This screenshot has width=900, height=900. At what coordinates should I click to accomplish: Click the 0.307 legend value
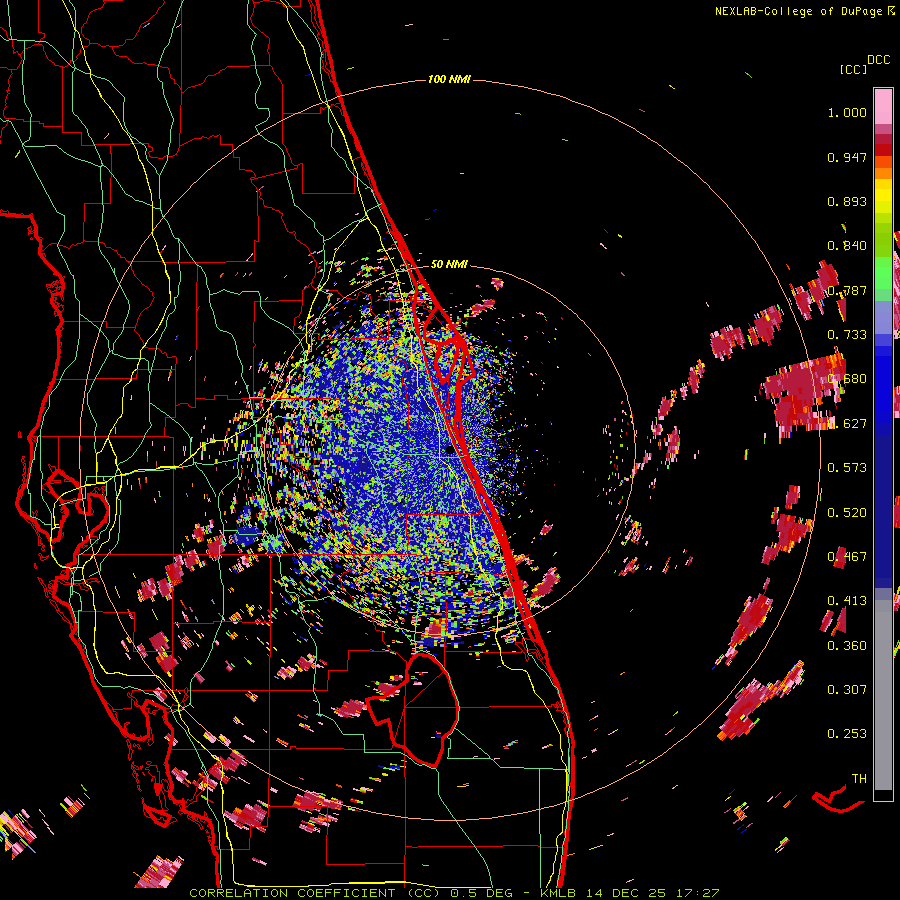[847, 689]
